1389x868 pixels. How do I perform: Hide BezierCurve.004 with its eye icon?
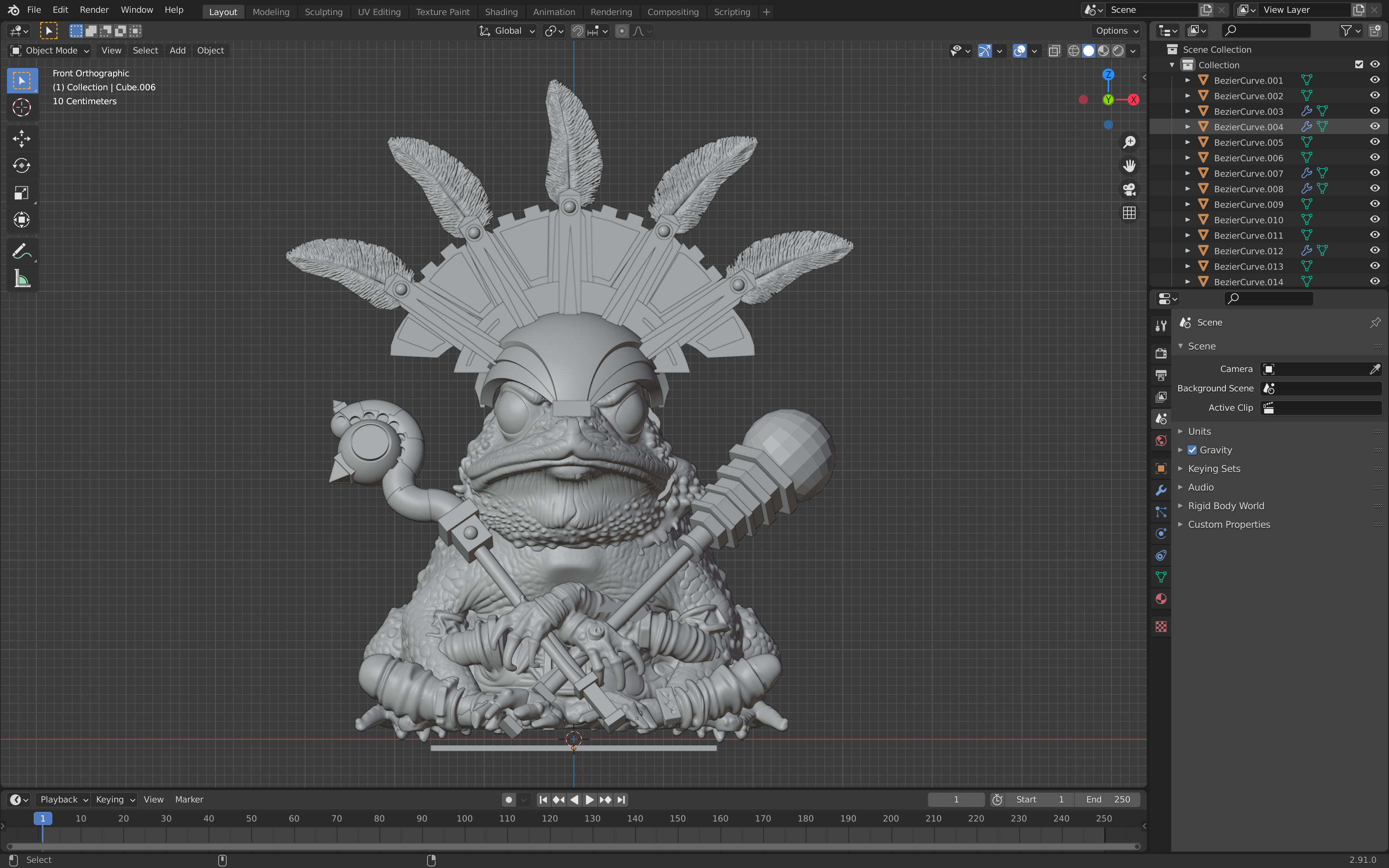[1375, 126]
